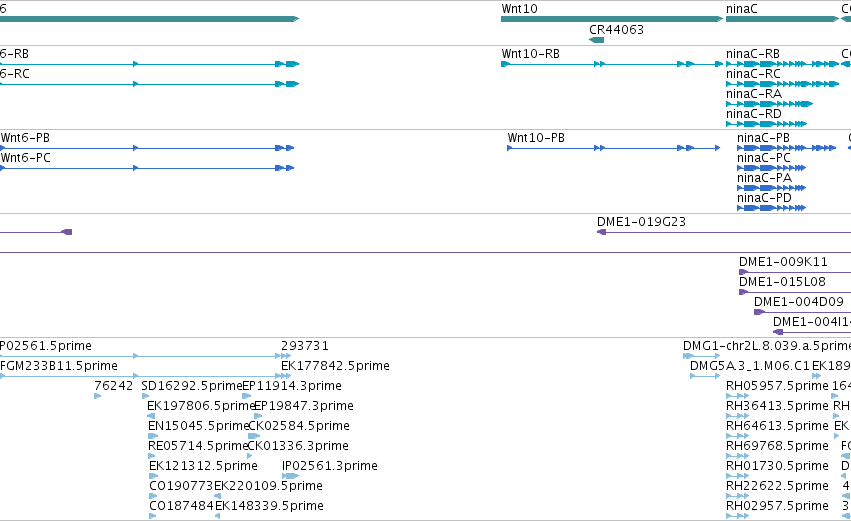This screenshot has height=521, width=851.
Task: Click the RH01730.5prime label
Action: 777,466
